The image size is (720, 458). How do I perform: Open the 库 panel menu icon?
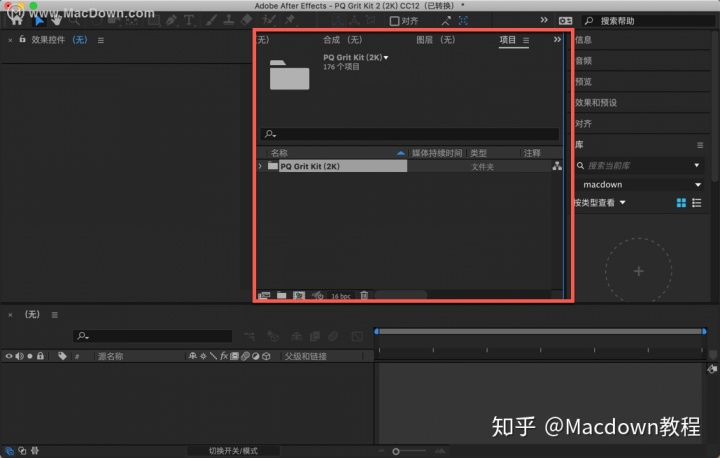point(700,145)
